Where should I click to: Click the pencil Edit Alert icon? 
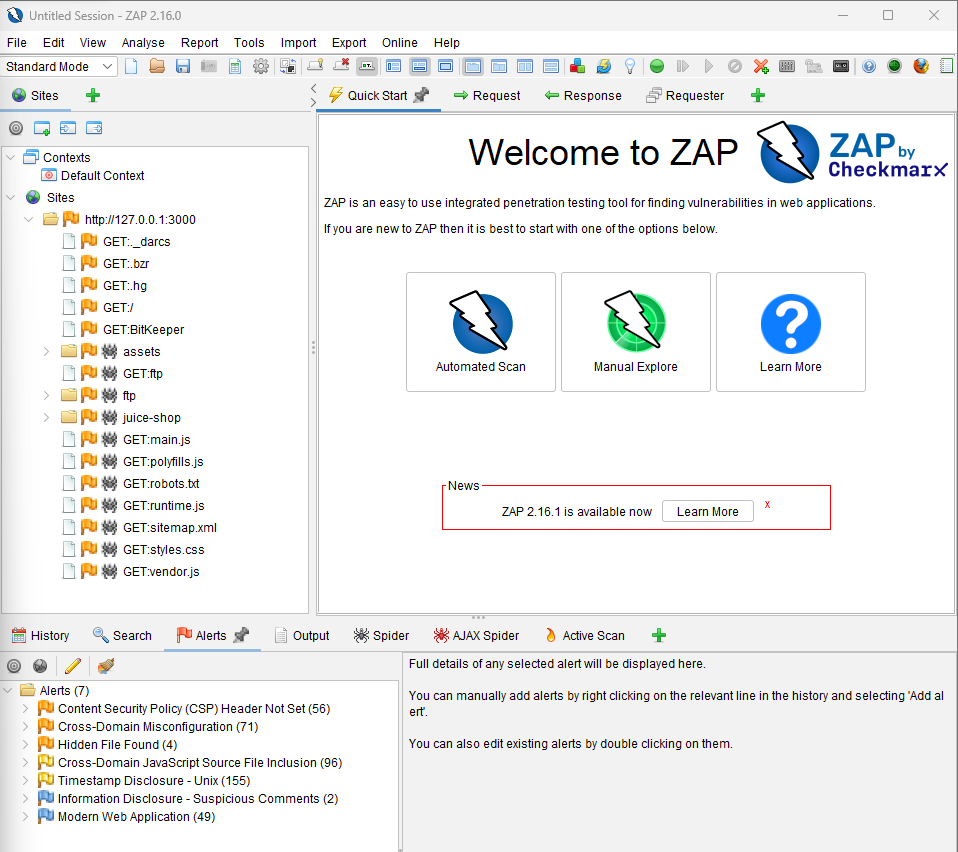[x=73, y=666]
